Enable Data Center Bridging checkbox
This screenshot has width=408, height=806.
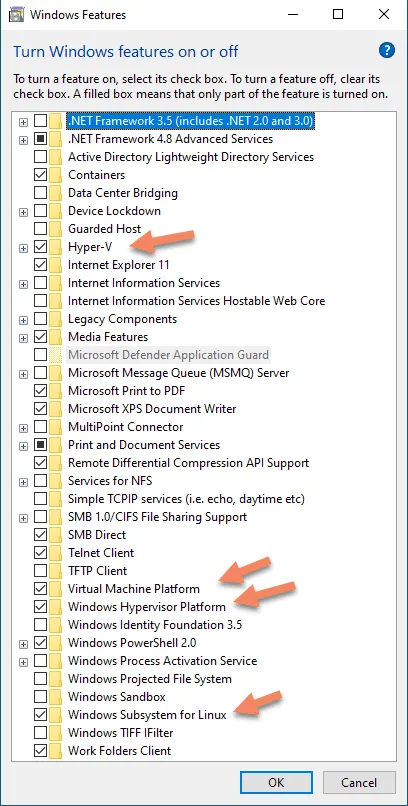40,193
